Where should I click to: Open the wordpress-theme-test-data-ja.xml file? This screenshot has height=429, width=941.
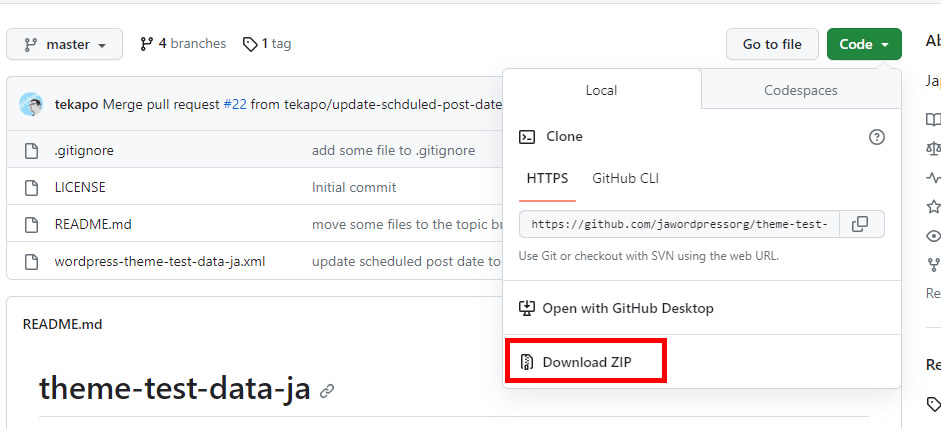coord(160,262)
